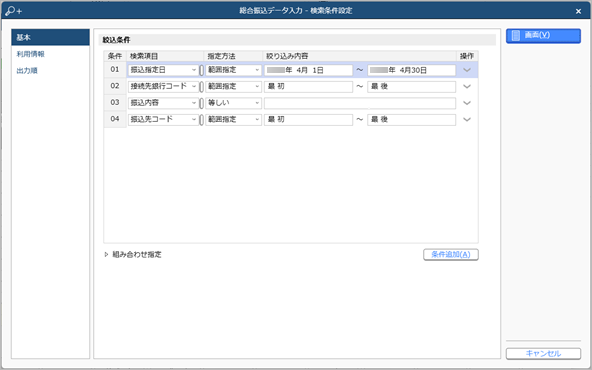This screenshot has width=592, height=370.
Task: Open the 操作 chevron for row 02
Action: (x=467, y=86)
